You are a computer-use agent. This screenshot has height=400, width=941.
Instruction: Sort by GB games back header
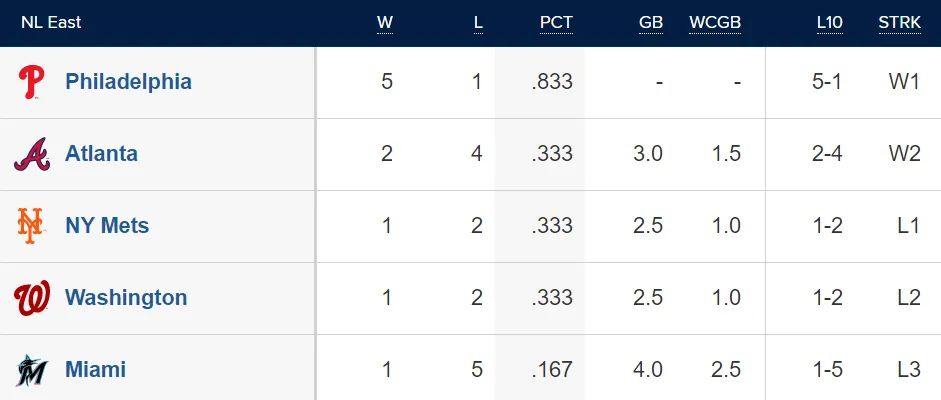[651, 23]
